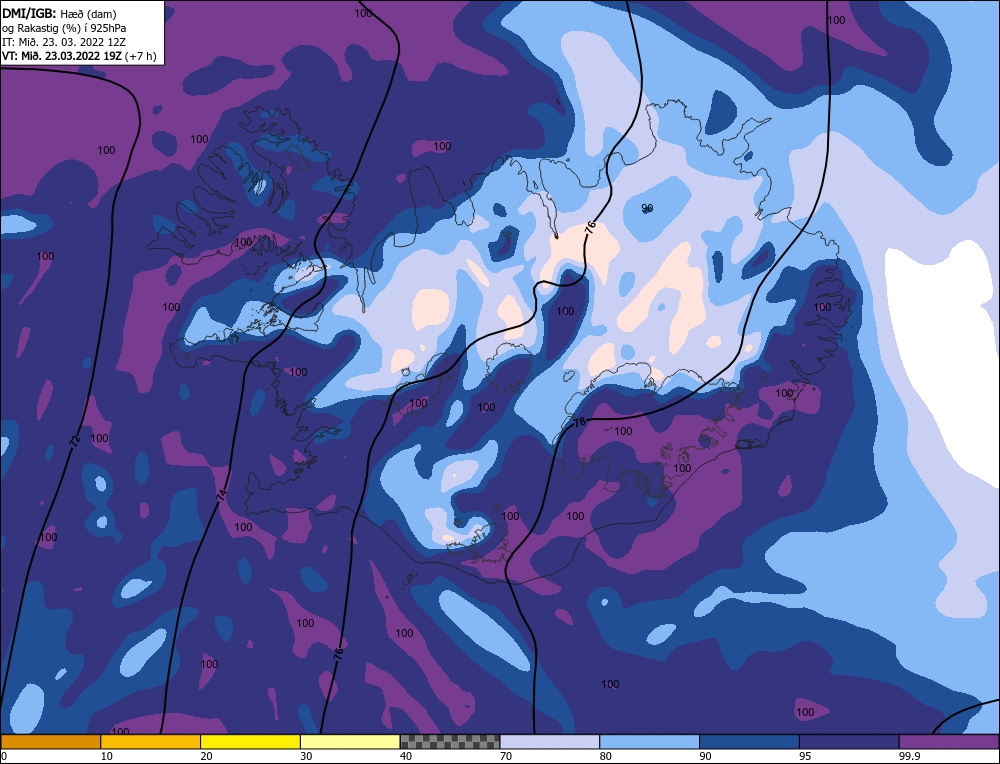Click the '10' legend scale value
Screen dimensions: 1000x764
pyautogui.click(x=107, y=756)
